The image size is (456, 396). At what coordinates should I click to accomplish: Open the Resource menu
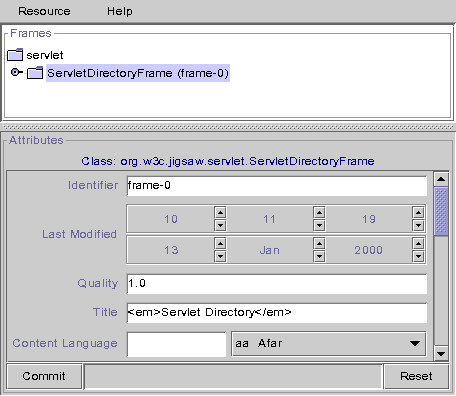point(44,11)
